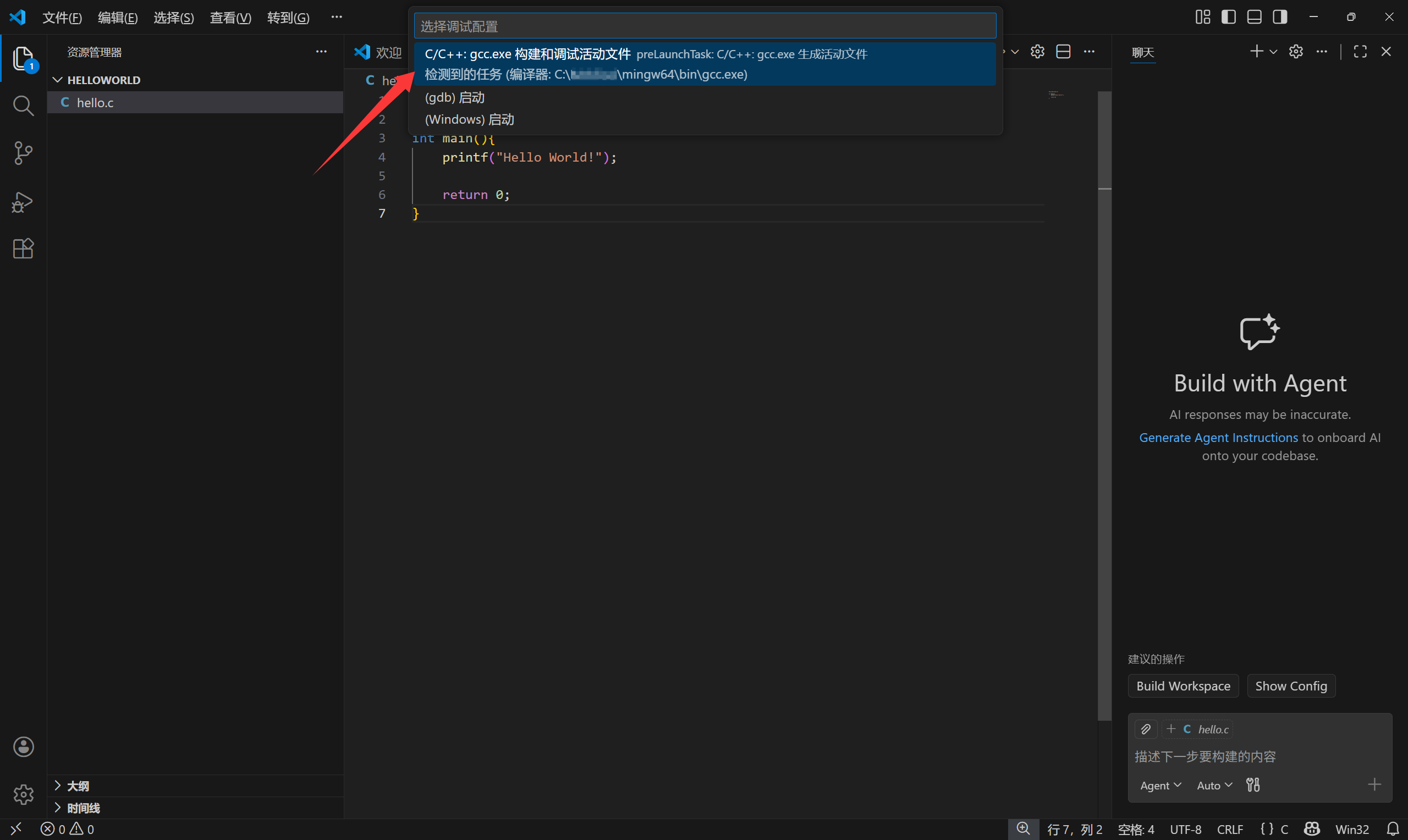
Task: Open the new chat dropdown arrow
Action: point(1273,52)
